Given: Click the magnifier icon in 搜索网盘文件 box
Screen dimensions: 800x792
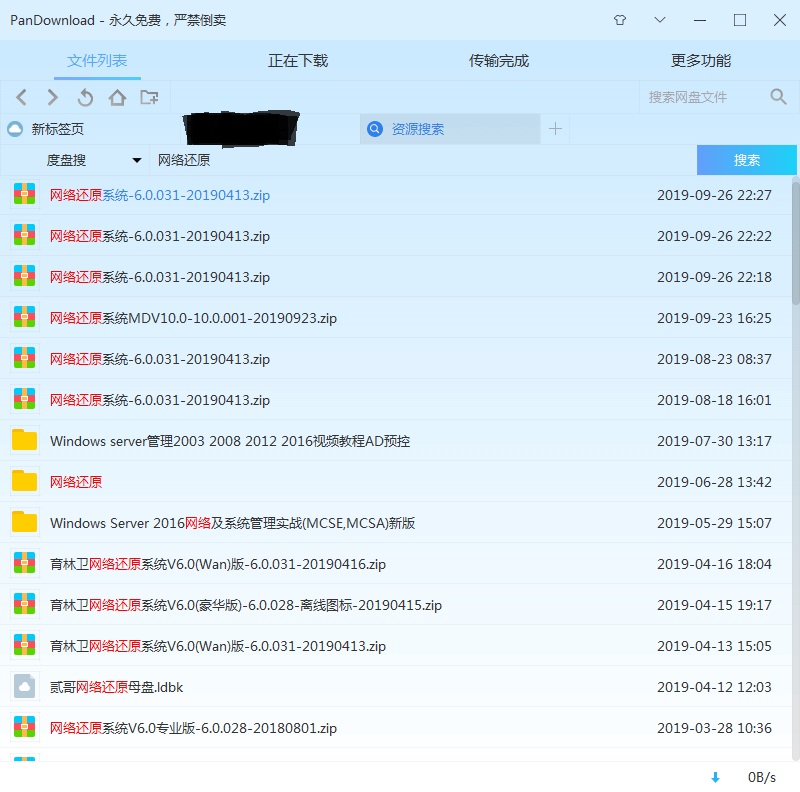Looking at the screenshot, I should pyautogui.click(x=778, y=97).
